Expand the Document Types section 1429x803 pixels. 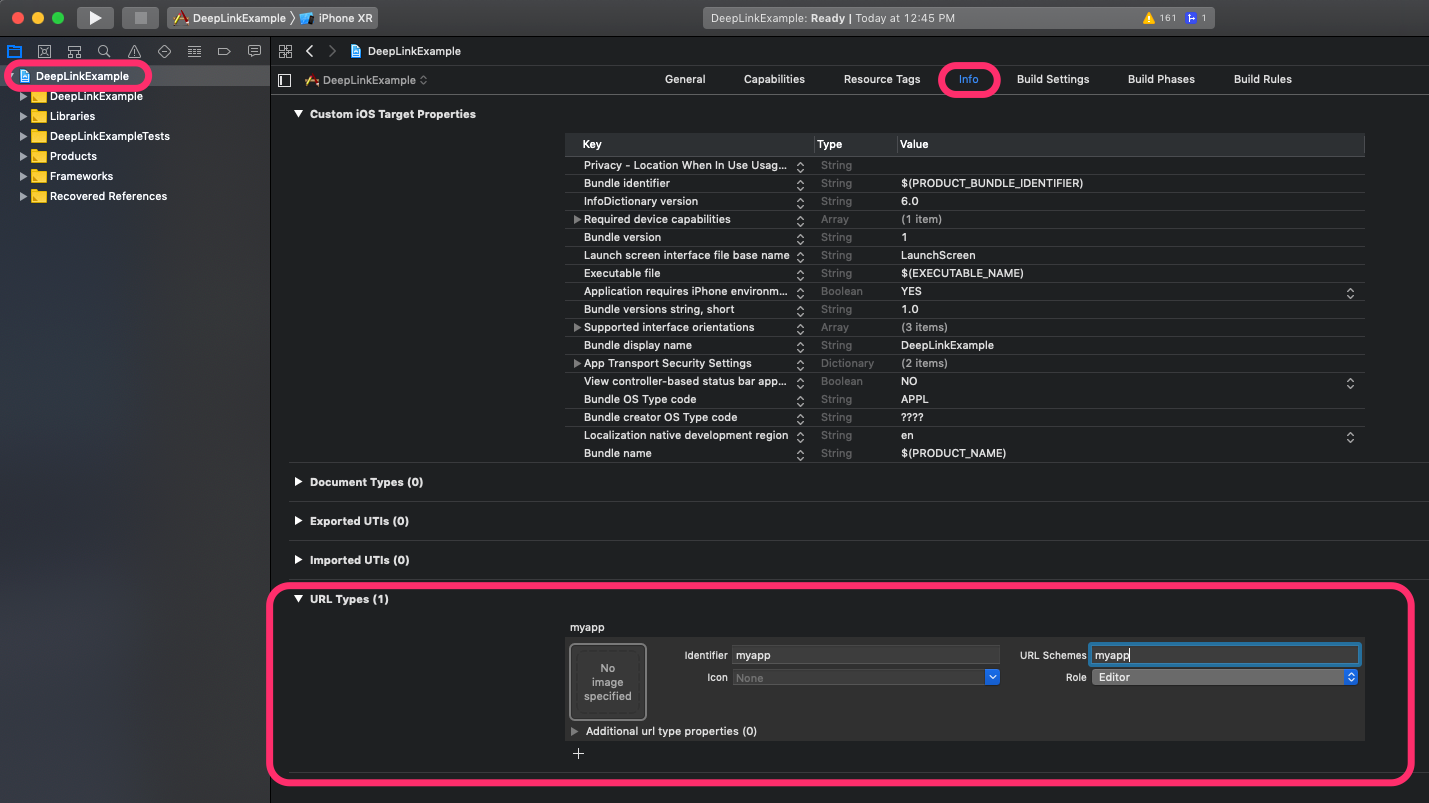pyautogui.click(x=298, y=482)
